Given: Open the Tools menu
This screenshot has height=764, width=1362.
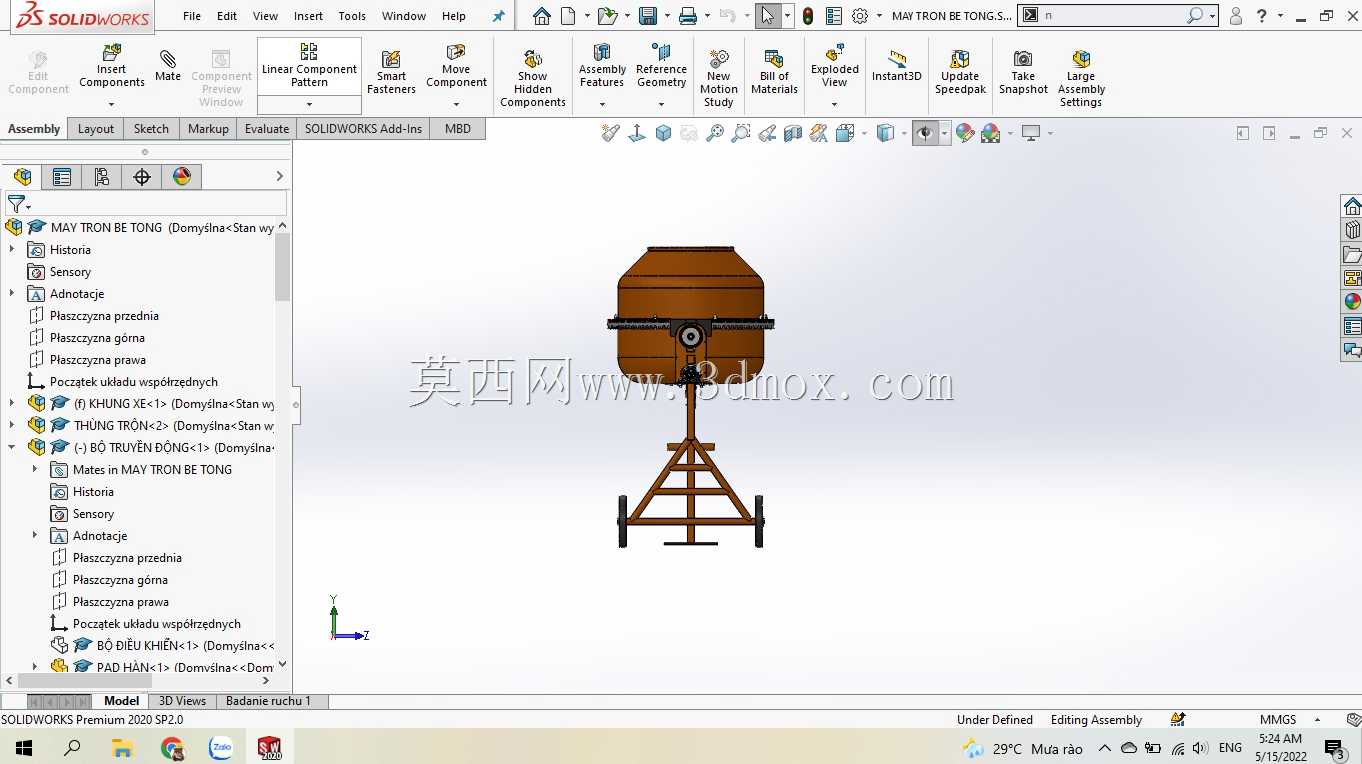Looking at the screenshot, I should pos(352,16).
